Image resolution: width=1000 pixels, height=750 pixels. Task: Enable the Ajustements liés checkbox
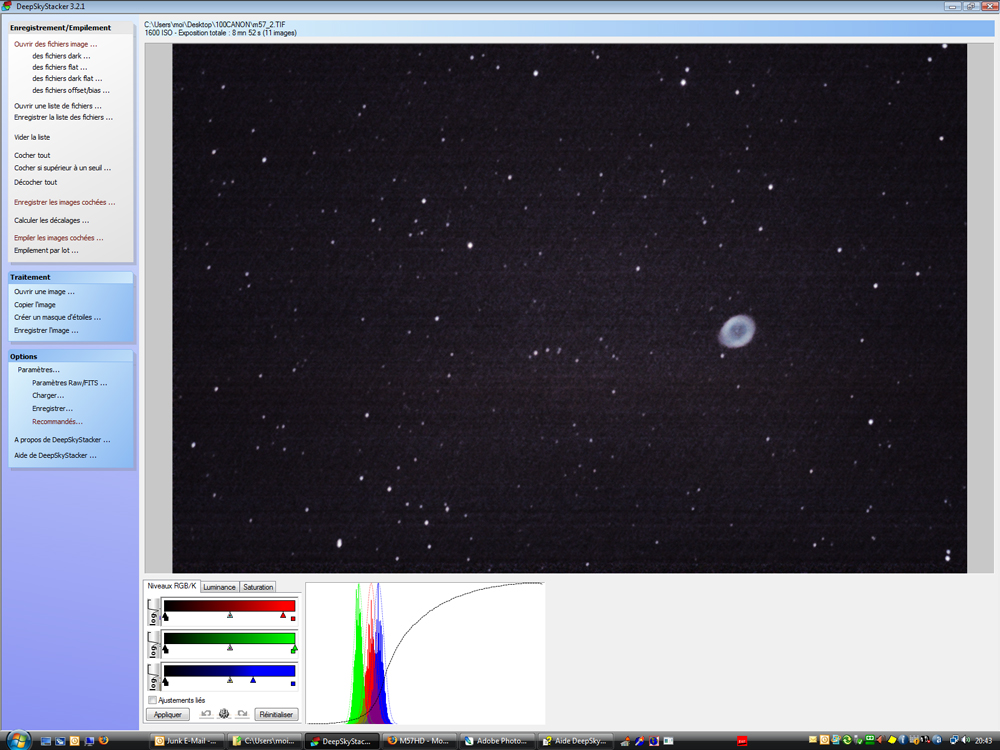[152, 700]
